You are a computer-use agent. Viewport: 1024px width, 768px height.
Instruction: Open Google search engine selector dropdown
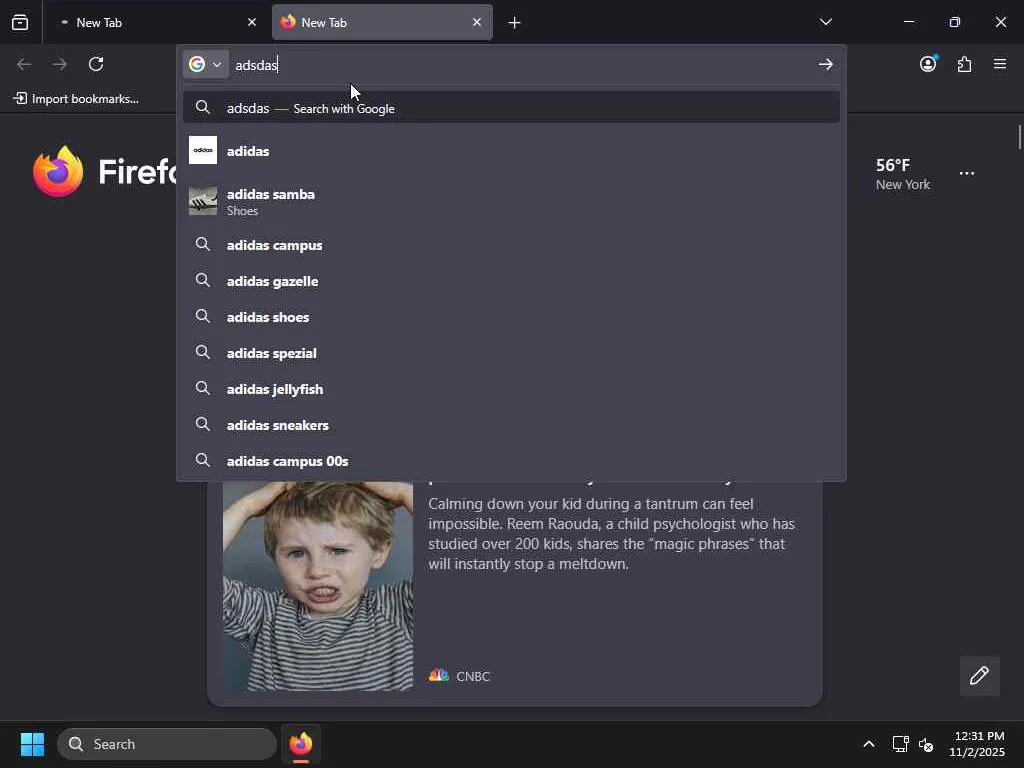[x=206, y=64]
